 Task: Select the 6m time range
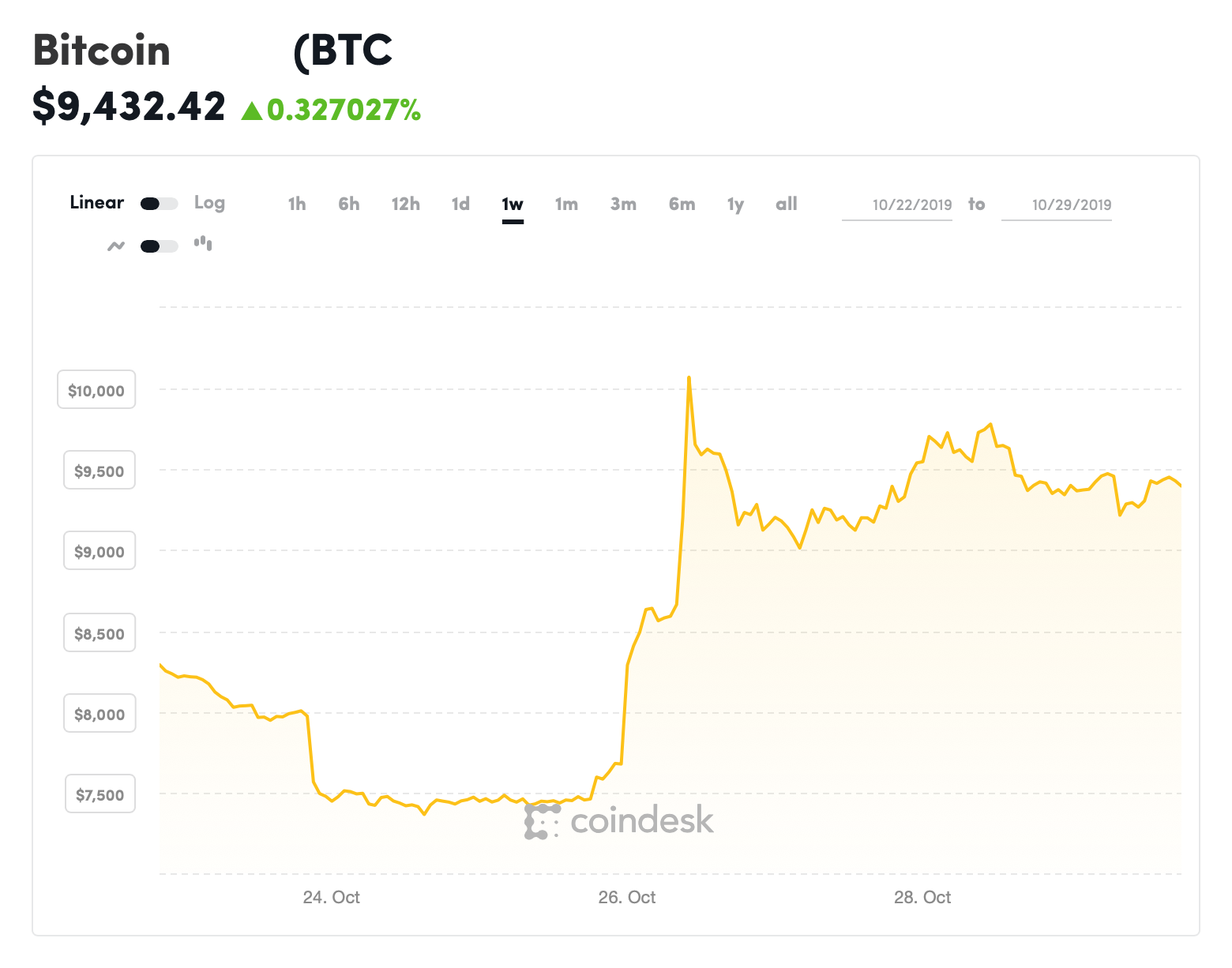click(x=682, y=204)
